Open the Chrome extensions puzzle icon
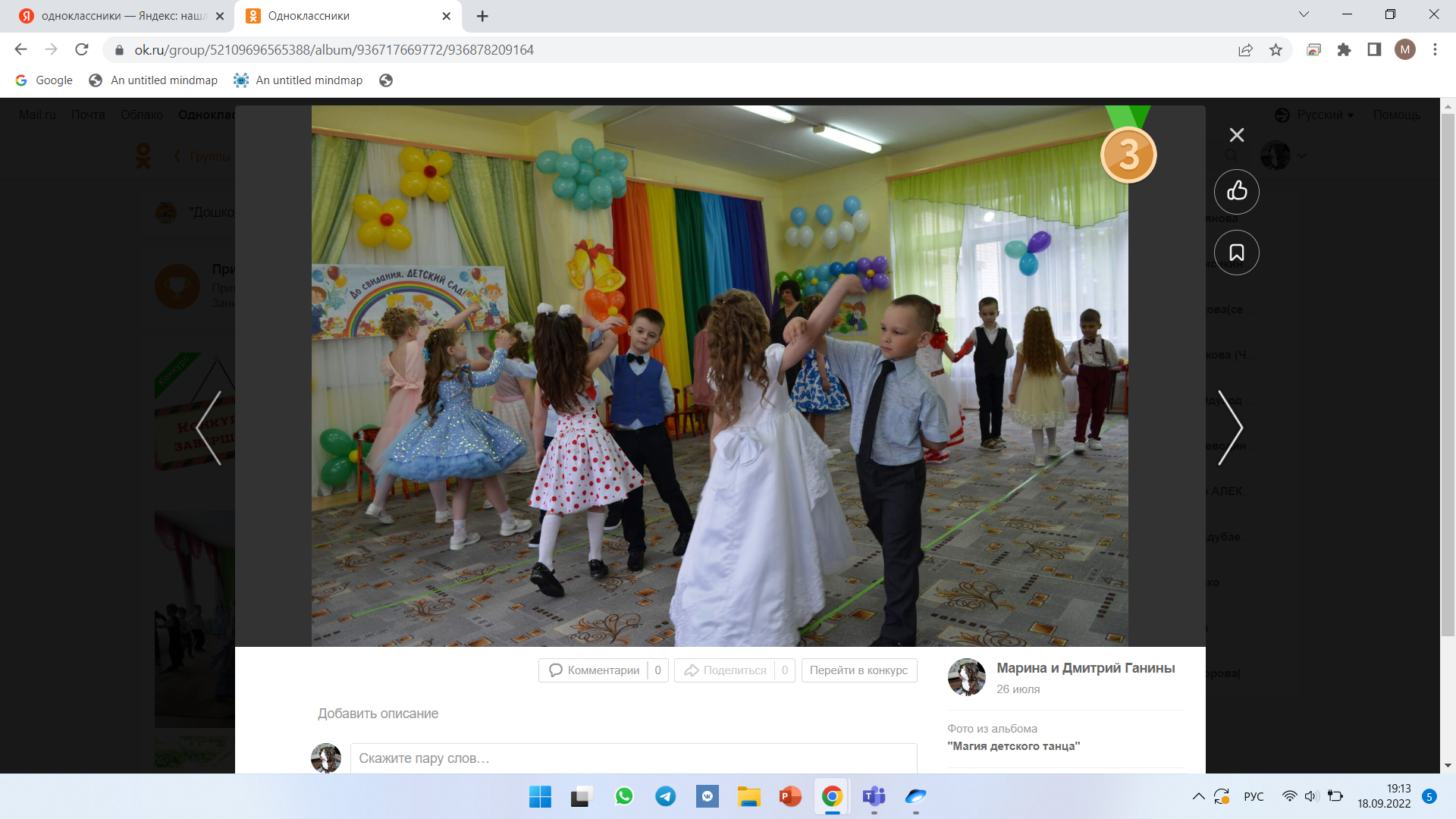The height and width of the screenshot is (819, 1456). pyautogui.click(x=1344, y=50)
